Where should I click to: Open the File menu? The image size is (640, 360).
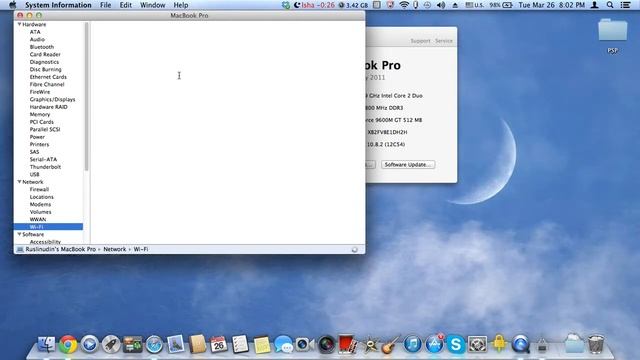point(105,5)
